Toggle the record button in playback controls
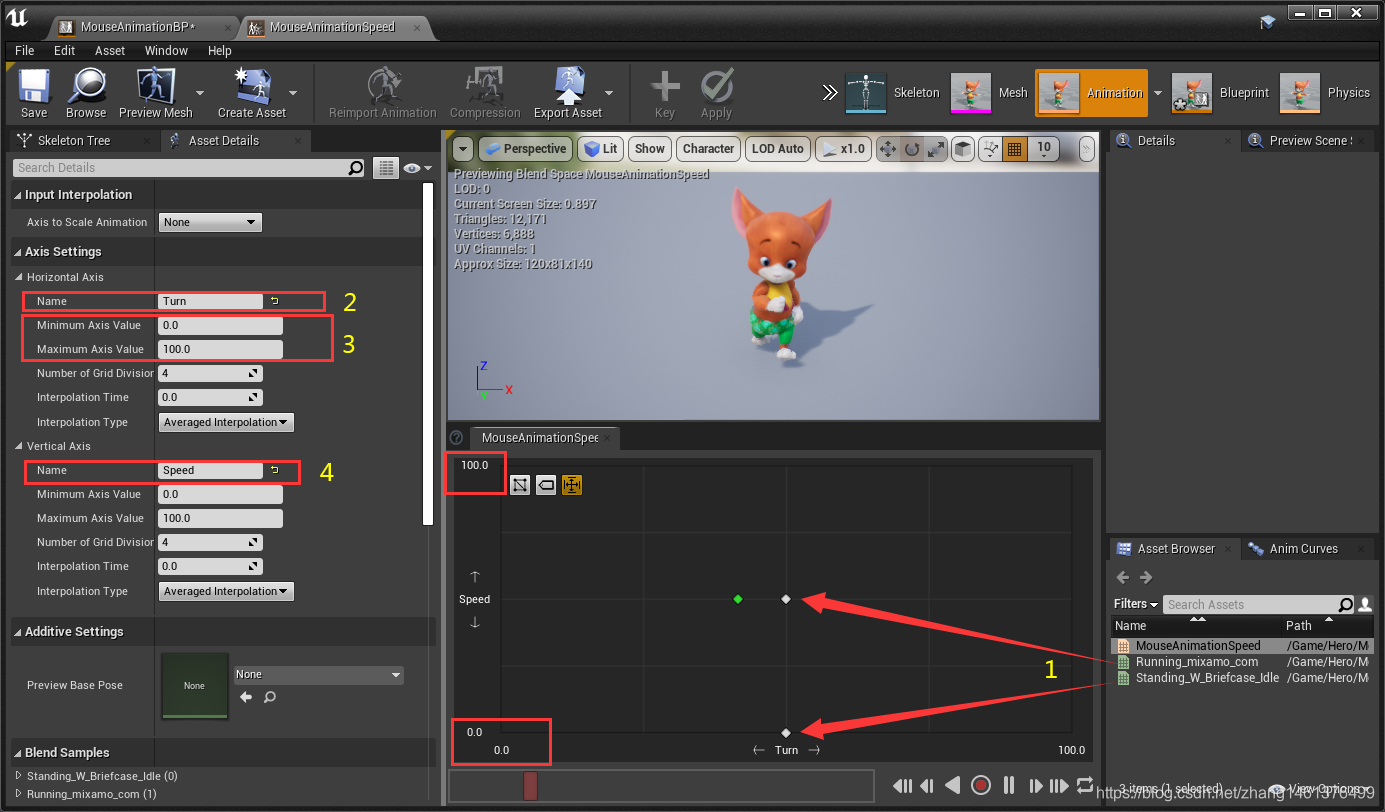Viewport: 1385px width, 812px height. pyautogui.click(x=981, y=786)
